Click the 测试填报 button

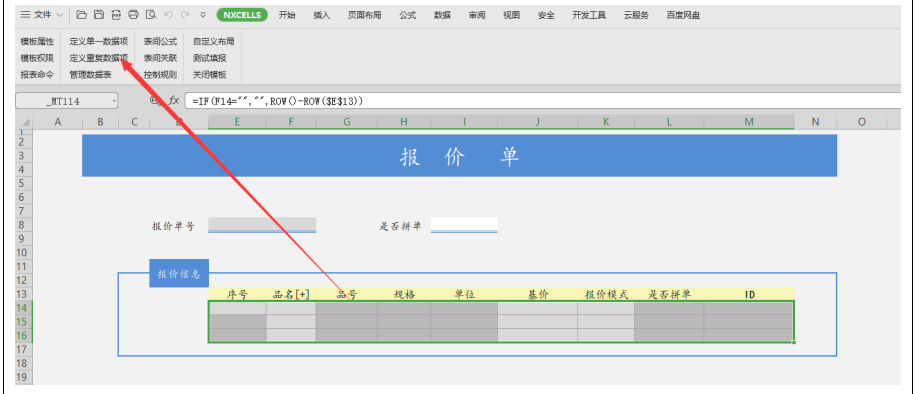click(x=209, y=58)
